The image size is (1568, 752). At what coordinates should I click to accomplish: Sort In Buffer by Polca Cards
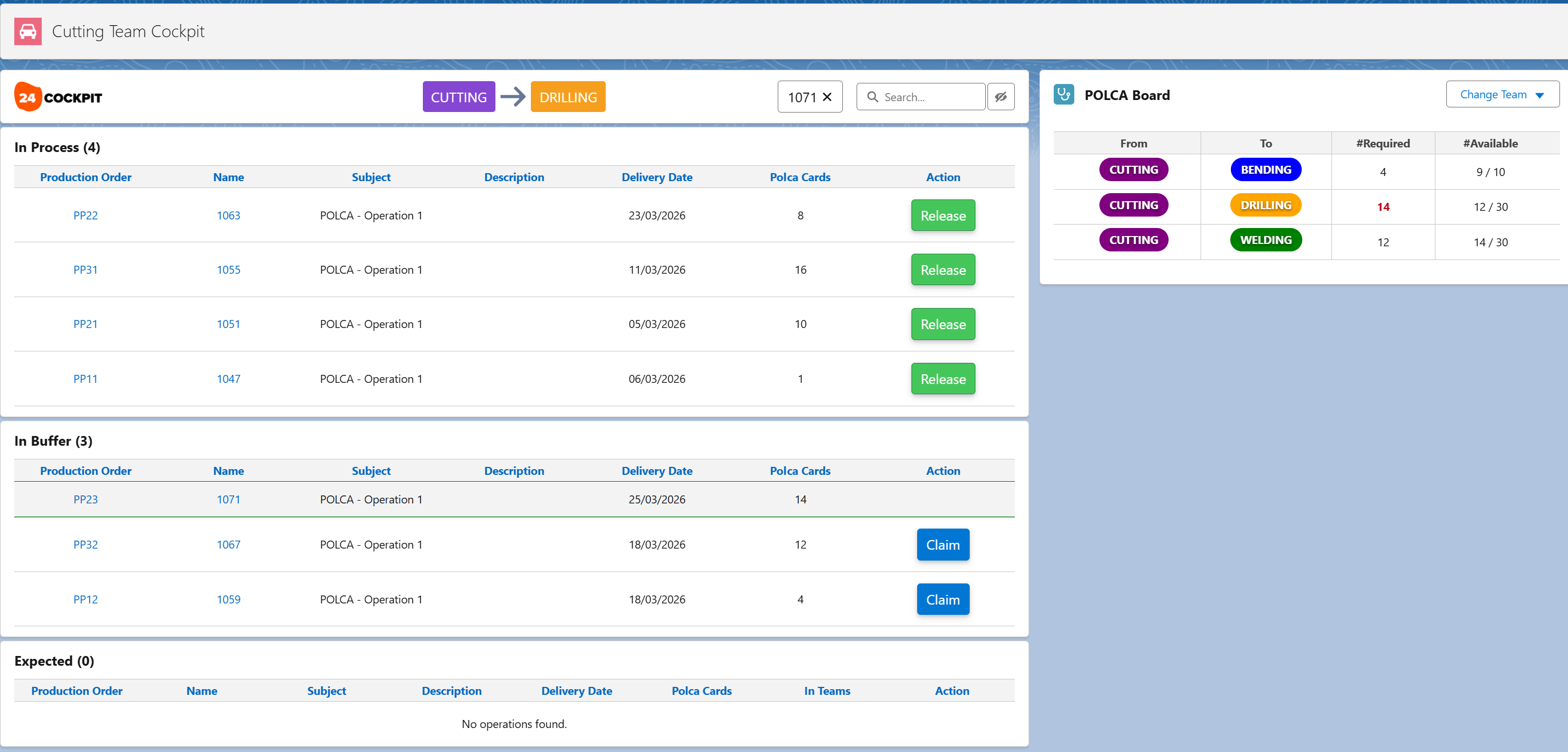pyautogui.click(x=799, y=471)
